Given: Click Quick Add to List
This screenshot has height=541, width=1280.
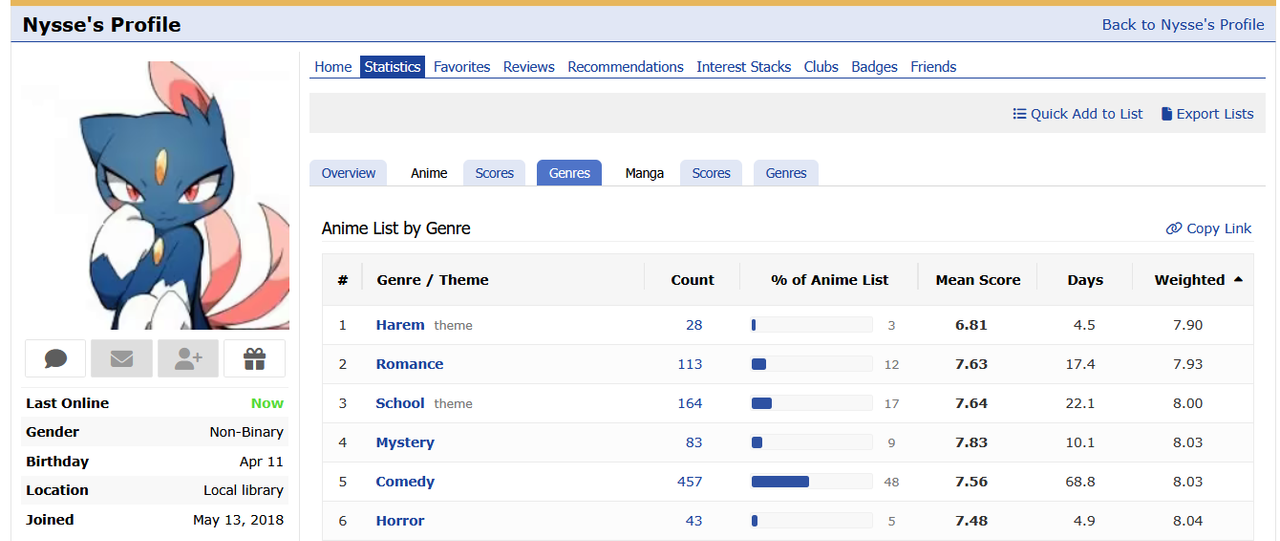Looking at the screenshot, I should [x=1078, y=114].
